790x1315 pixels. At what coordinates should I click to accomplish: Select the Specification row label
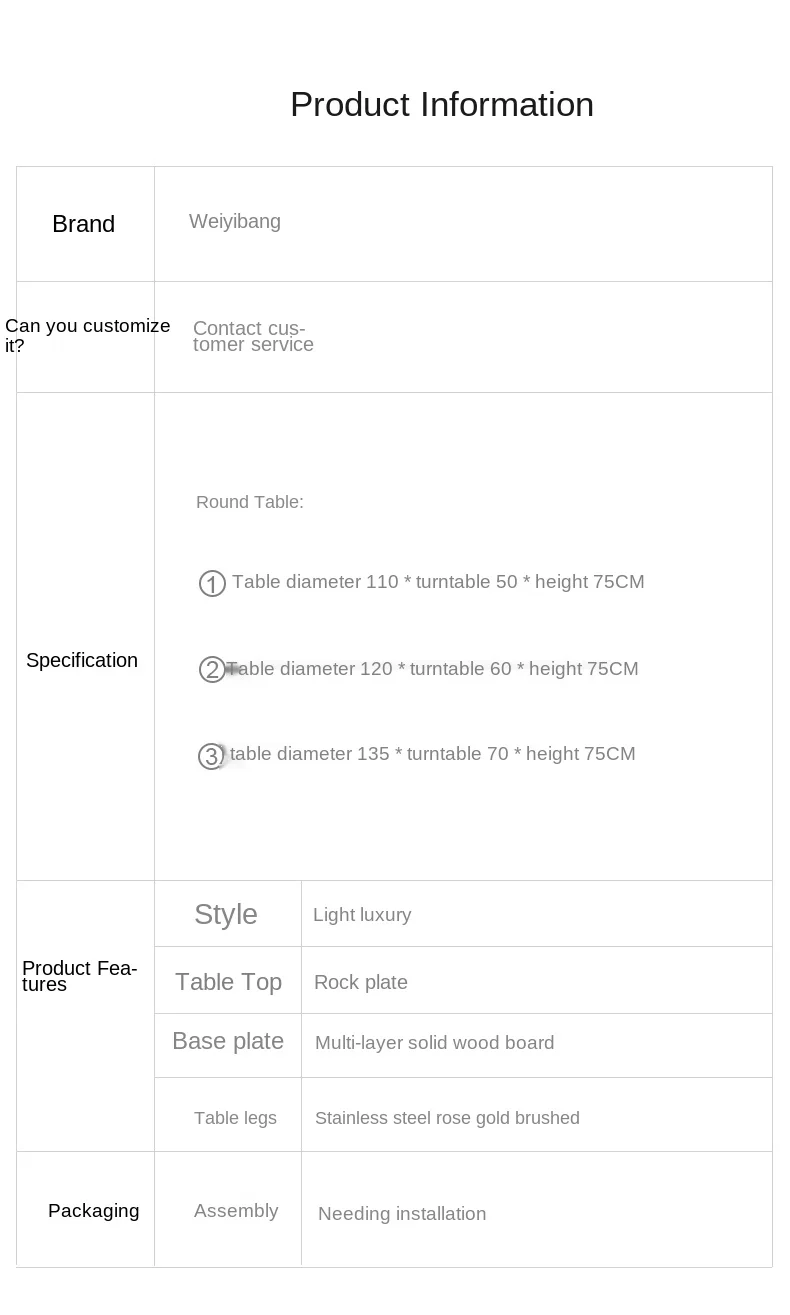tap(82, 660)
